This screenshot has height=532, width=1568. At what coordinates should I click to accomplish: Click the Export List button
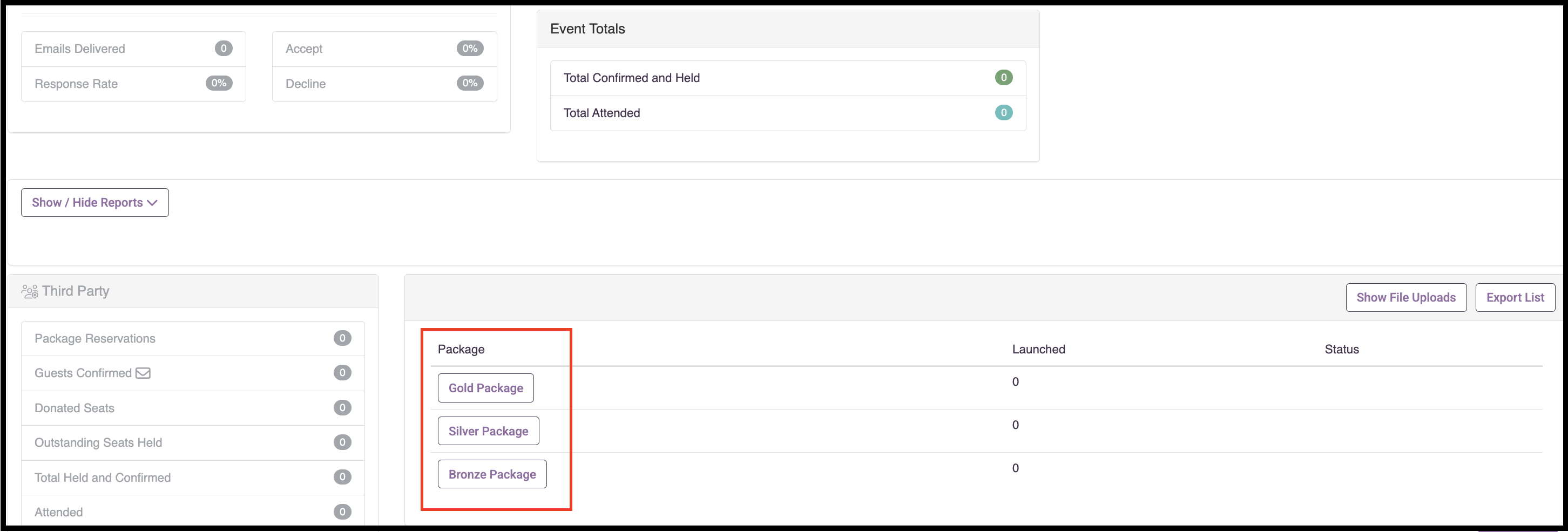click(x=1515, y=297)
